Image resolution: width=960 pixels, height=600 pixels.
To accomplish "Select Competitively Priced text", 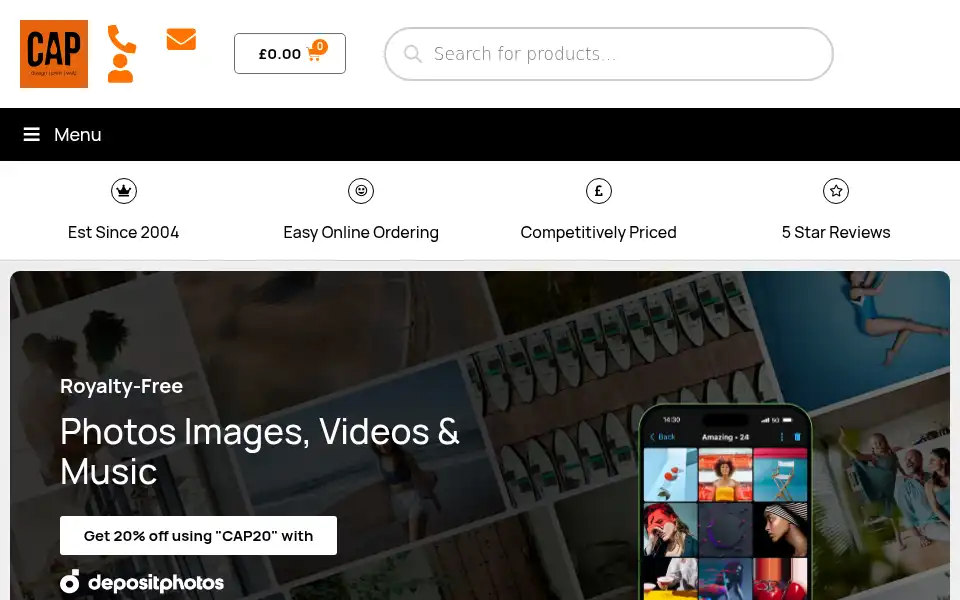I will [x=599, y=233].
